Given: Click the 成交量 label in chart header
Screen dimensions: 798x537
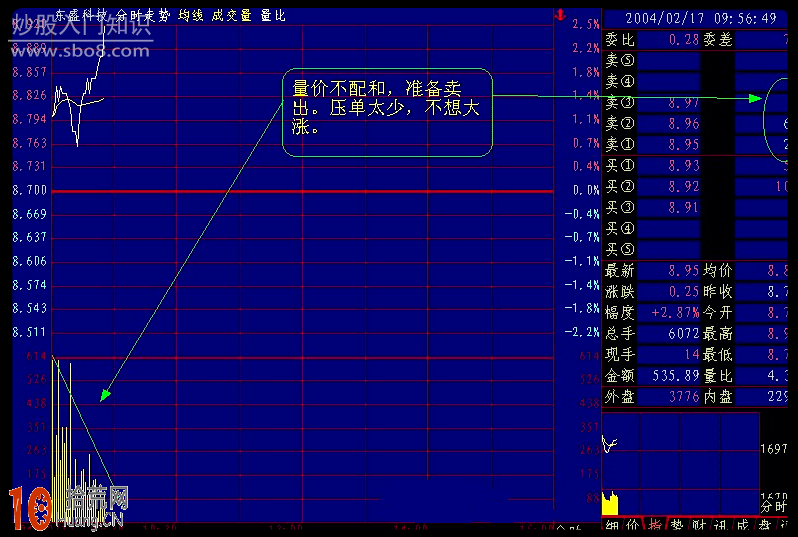Looking at the screenshot, I should [x=232, y=16].
